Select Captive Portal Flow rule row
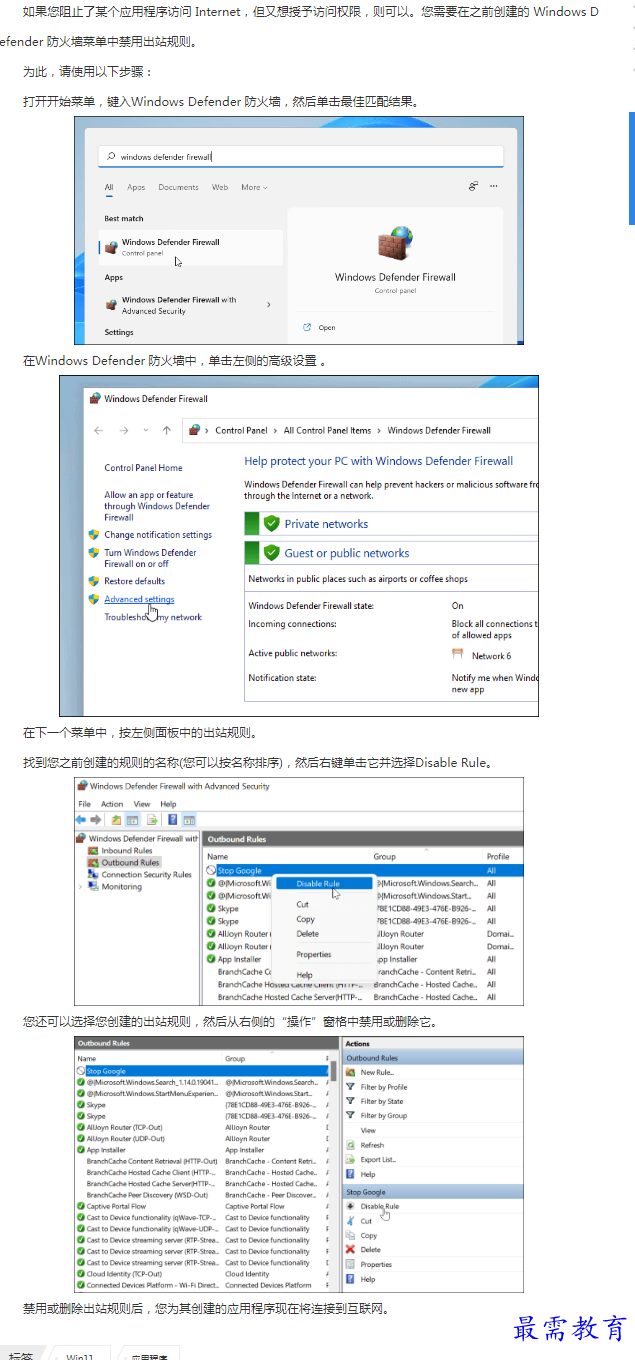This screenshot has height=1360, width=635. [x=203, y=1207]
